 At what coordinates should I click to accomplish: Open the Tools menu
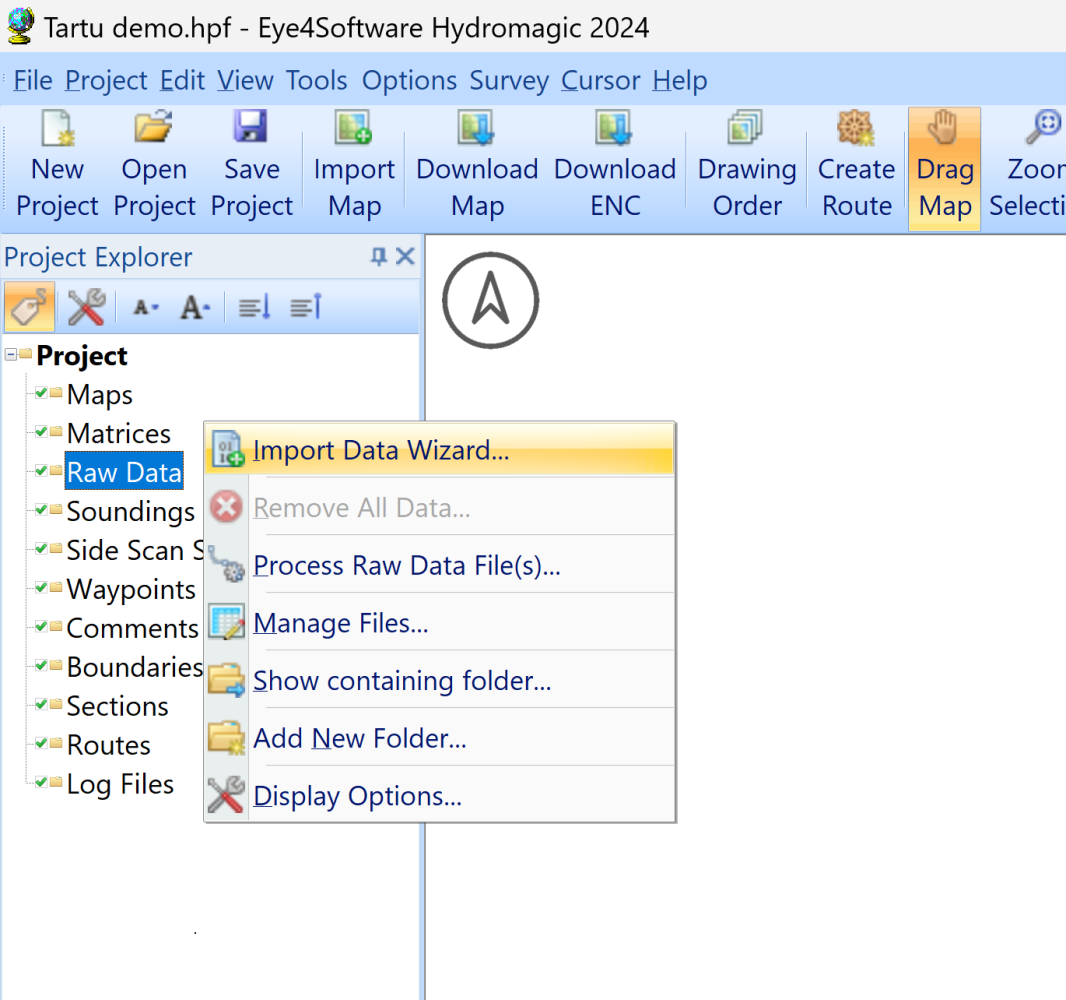[317, 80]
